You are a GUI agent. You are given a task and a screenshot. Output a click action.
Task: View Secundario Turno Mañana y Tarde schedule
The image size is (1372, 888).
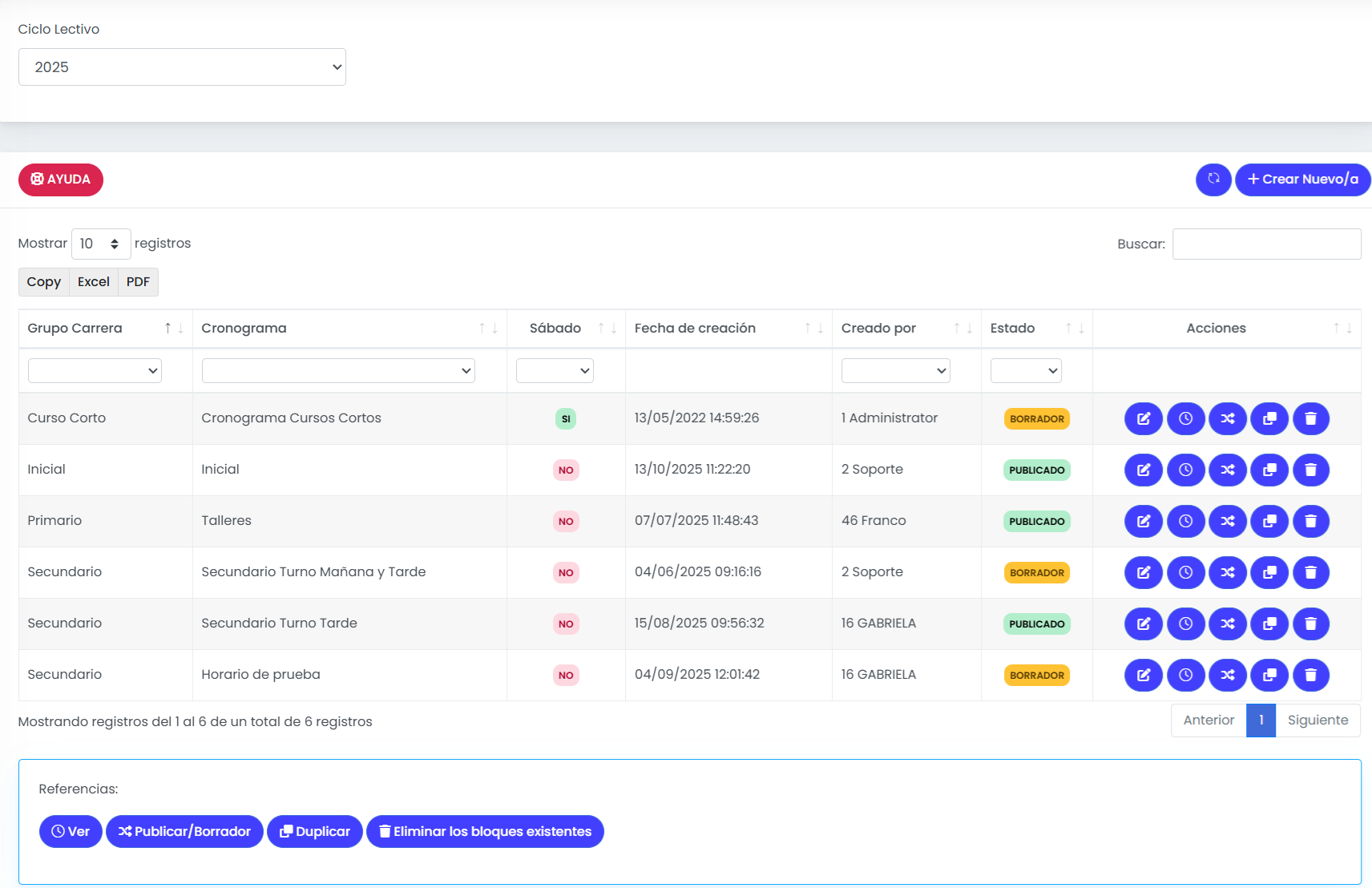[1186, 572]
